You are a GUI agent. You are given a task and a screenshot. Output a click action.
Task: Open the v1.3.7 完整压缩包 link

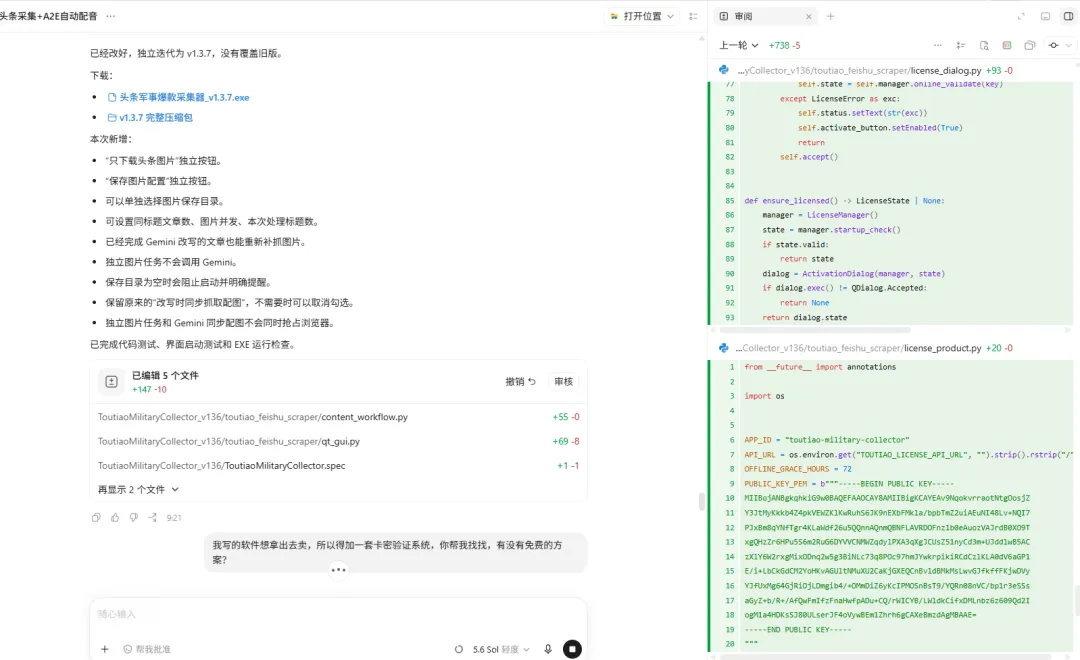click(x=150, y=118)
